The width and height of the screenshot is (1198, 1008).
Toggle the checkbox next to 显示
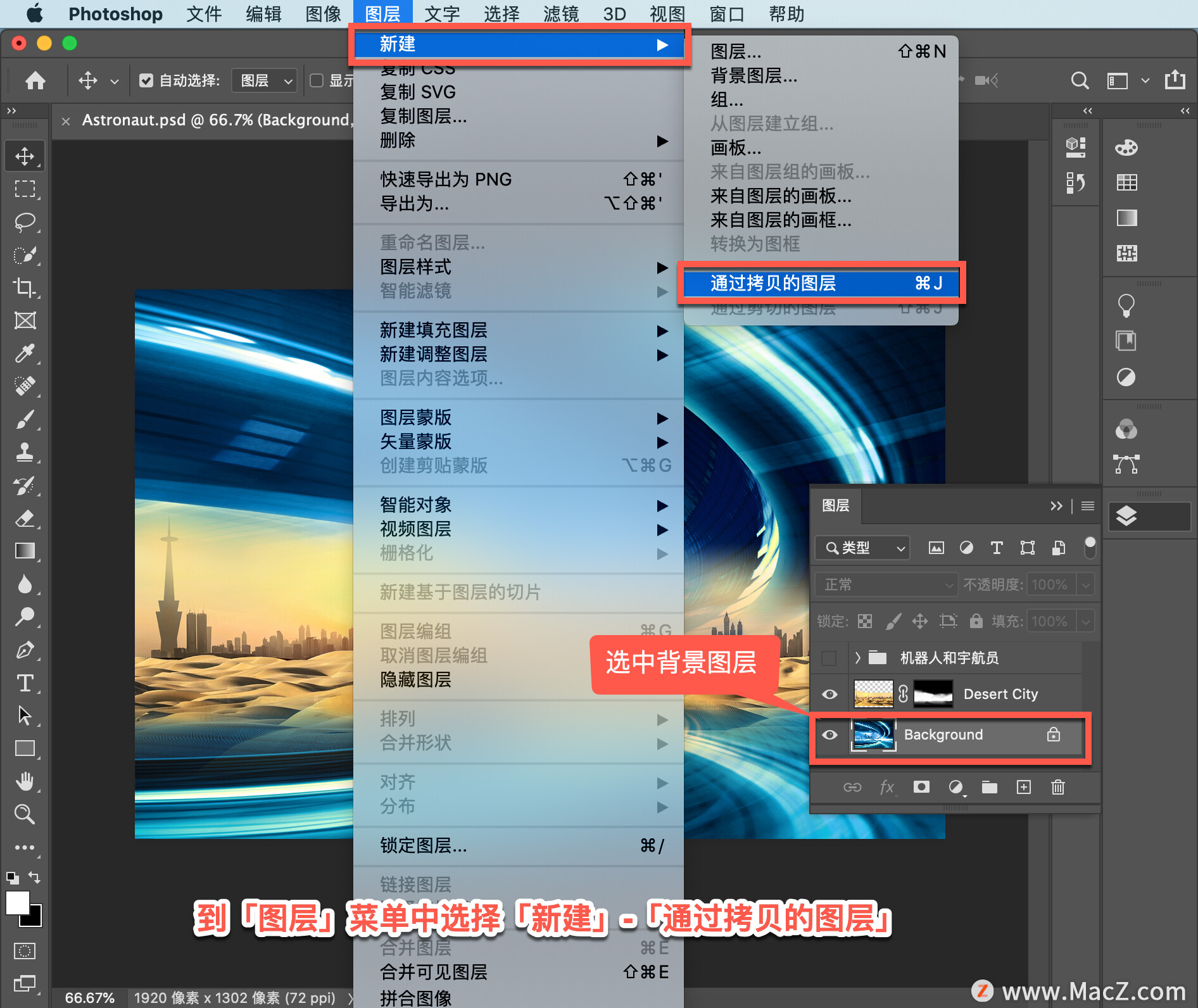click(x=317, y=80)
